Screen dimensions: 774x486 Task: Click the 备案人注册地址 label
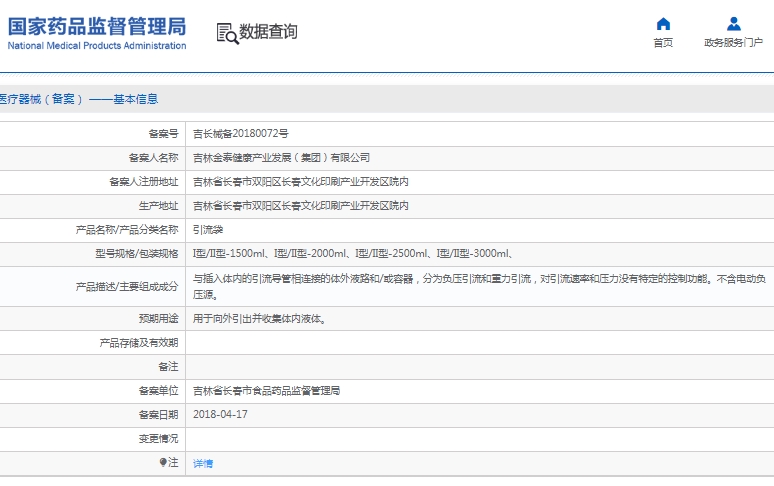pyautogui.click(x=144, y=182)
